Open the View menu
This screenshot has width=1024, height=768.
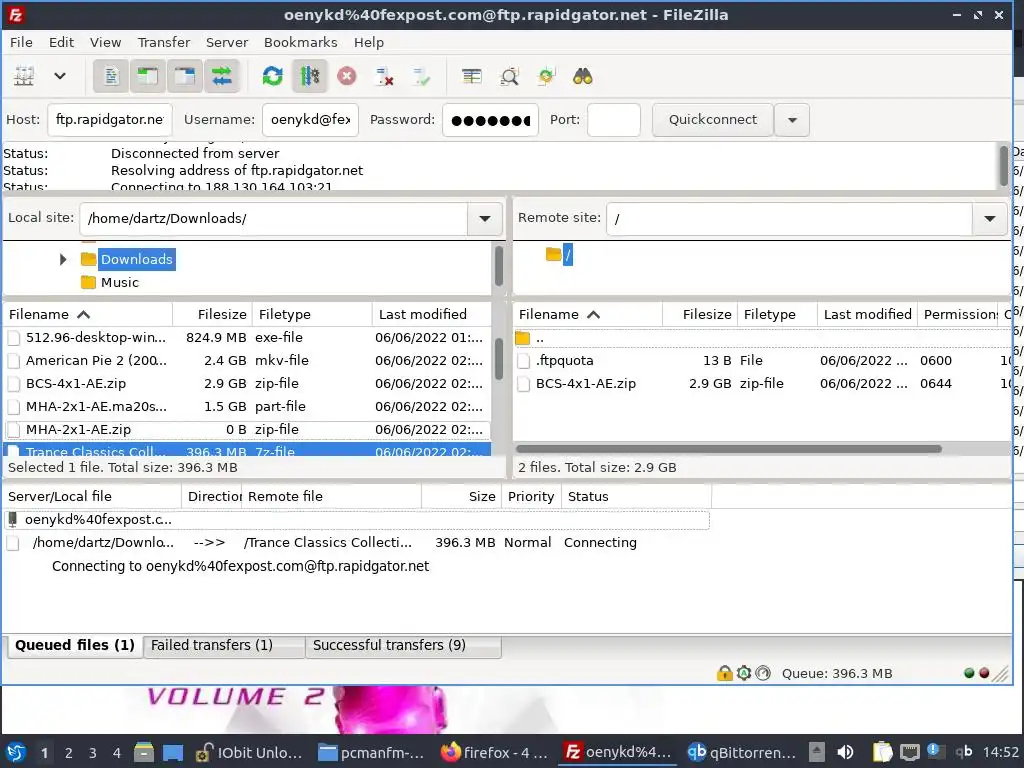tap(105, 42)
